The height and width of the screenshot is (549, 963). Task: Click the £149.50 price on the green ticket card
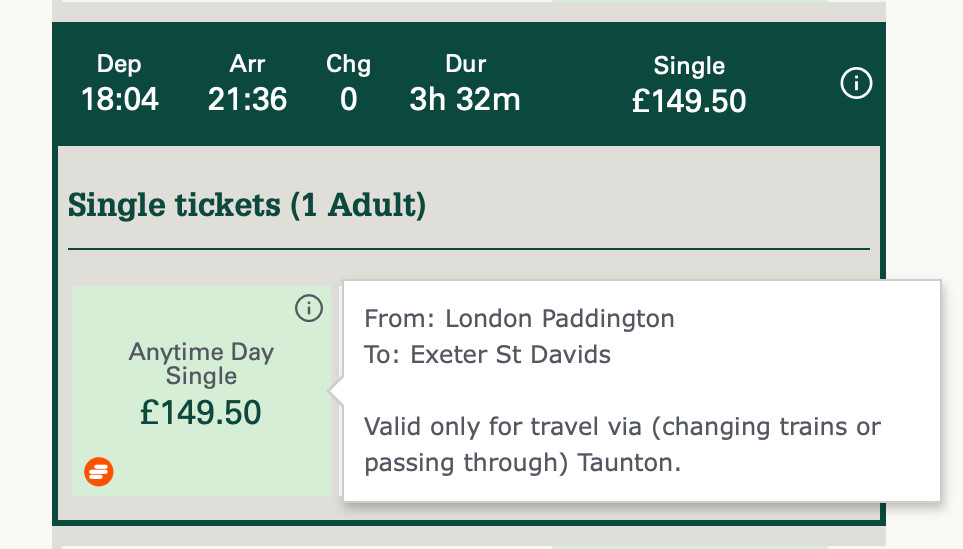coord(201,413)
